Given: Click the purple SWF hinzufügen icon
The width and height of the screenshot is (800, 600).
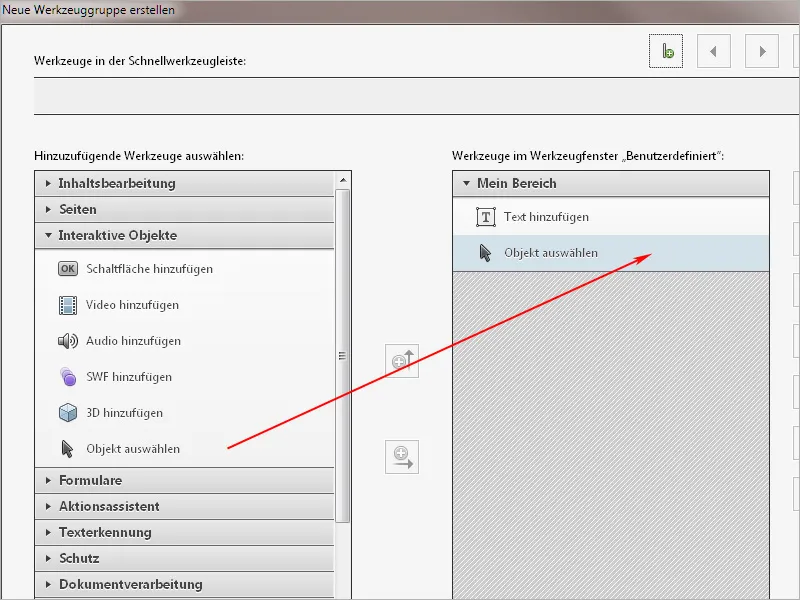Looking at the screenshot, I should point(68,377).
